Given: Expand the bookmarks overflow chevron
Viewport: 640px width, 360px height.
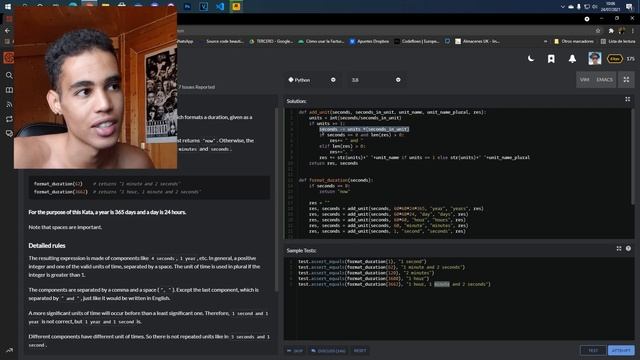Looking at the screenshot, I should (x=545, y=41).
